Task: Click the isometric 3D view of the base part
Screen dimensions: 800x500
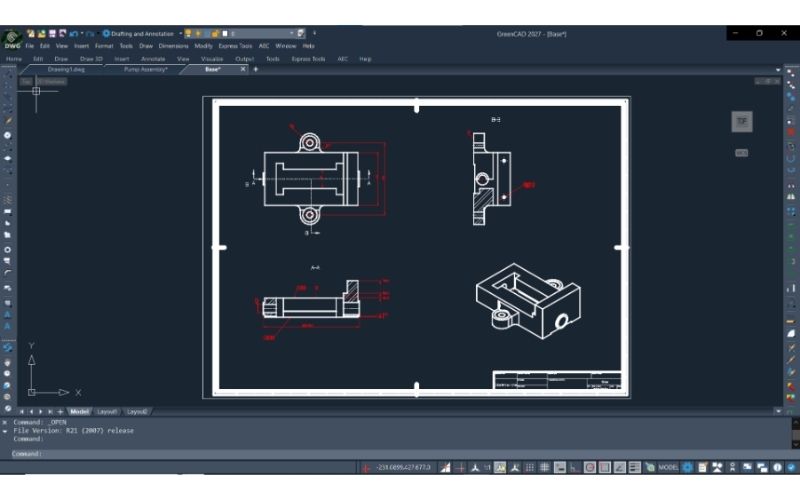Action: 529,301
